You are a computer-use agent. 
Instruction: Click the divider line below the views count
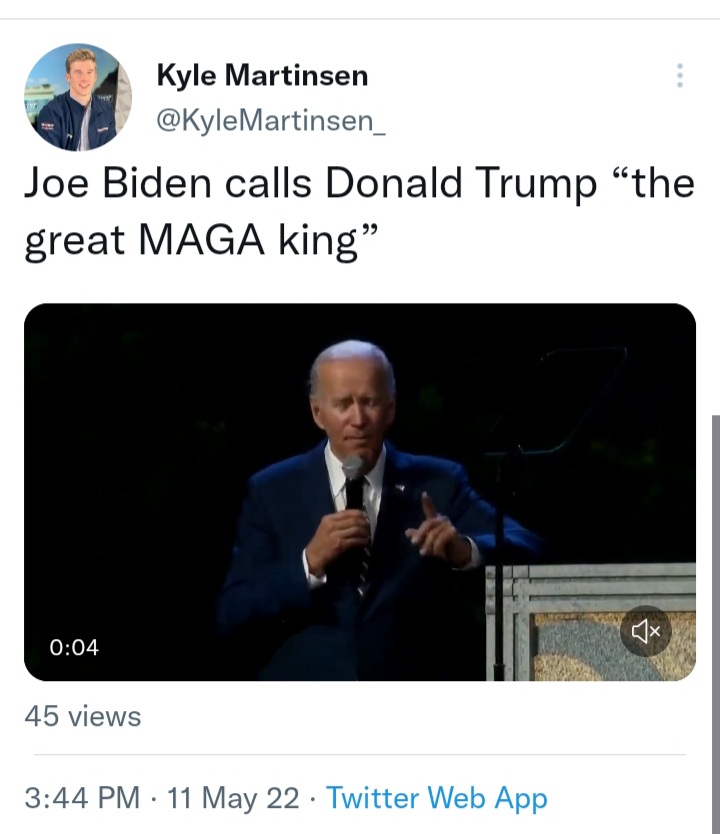[x=359, y=754]
